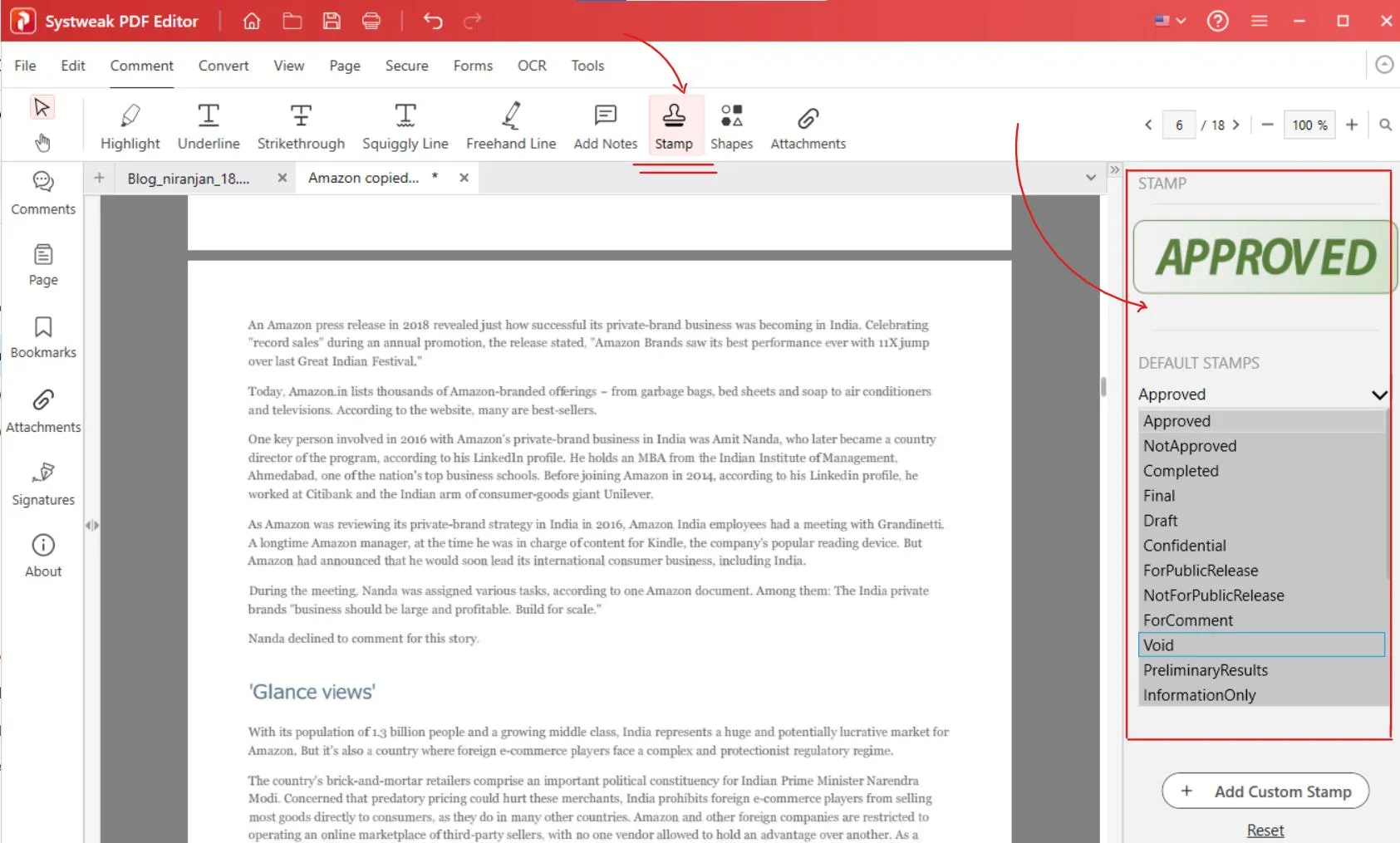1400x843 pixels.
Task: Click the page number input field
Action: [x=1179, y=125]
